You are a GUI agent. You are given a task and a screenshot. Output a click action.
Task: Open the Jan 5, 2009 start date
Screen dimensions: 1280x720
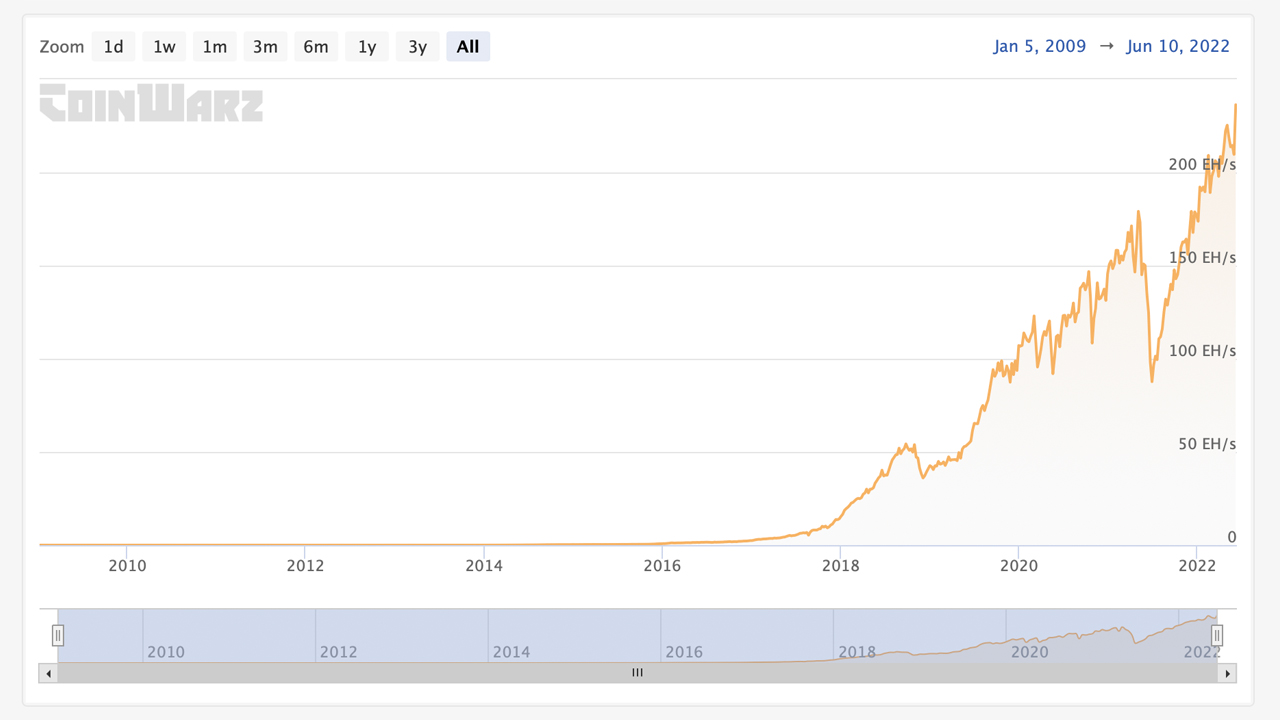pos(1040,46)
